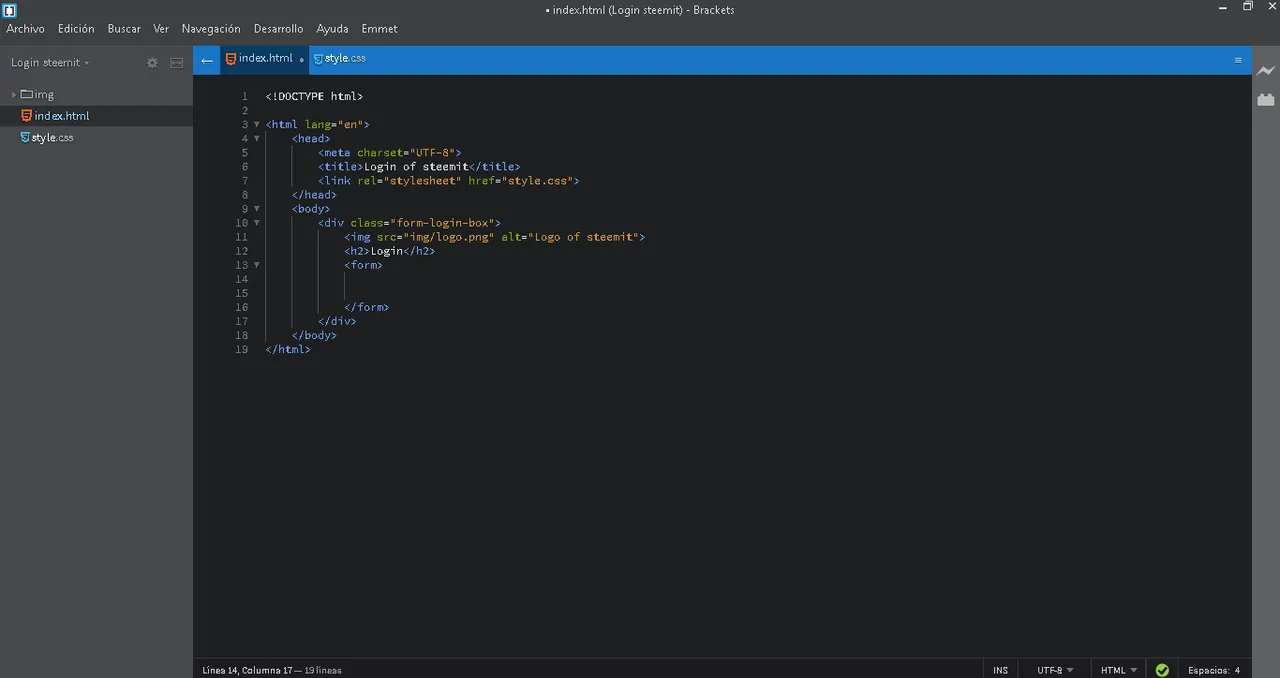Screen dimensions: 1280x678
Task: Click cursor position Línea 14, Columna 17
Action: [x=248, y=670]
